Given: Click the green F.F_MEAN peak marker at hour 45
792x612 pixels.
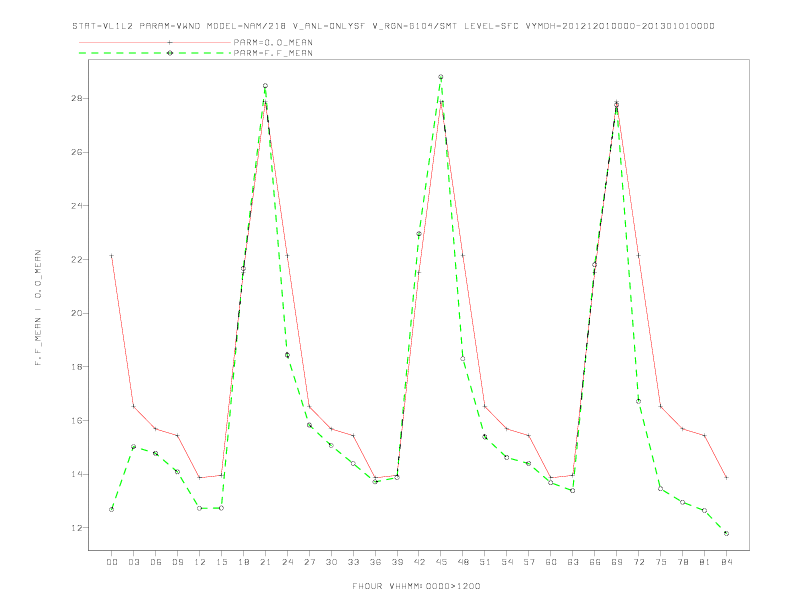Looking at the screenshot, I should pyautogui.click(x=441, y=77).
